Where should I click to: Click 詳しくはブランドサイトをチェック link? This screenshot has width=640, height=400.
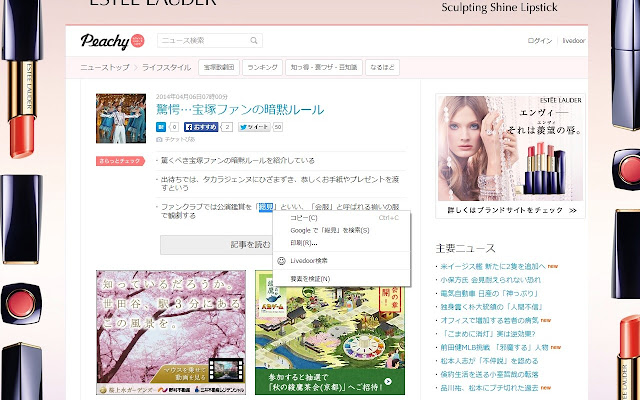(x=505, y=210)
